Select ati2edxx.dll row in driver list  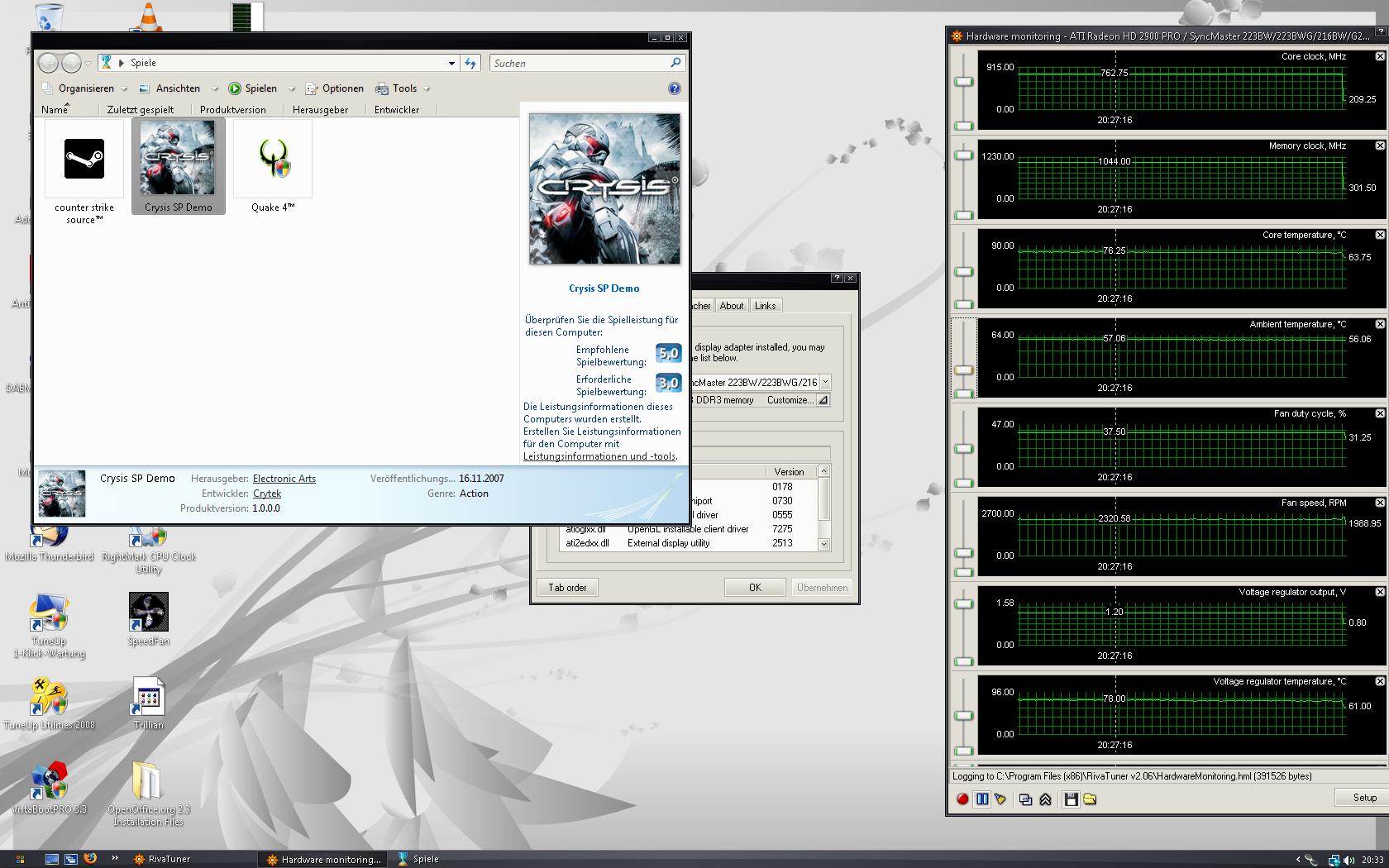tap(688, 543)
